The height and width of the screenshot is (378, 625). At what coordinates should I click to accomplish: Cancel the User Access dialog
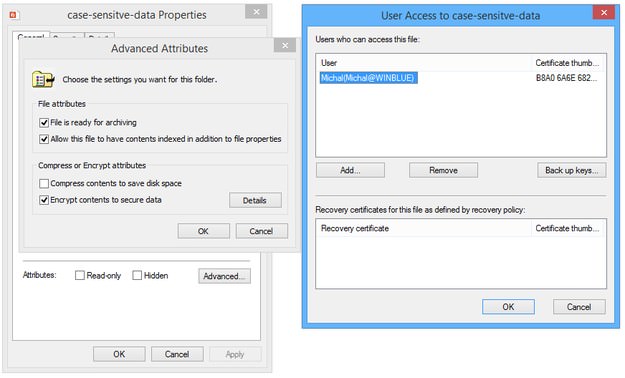[579, 307]
